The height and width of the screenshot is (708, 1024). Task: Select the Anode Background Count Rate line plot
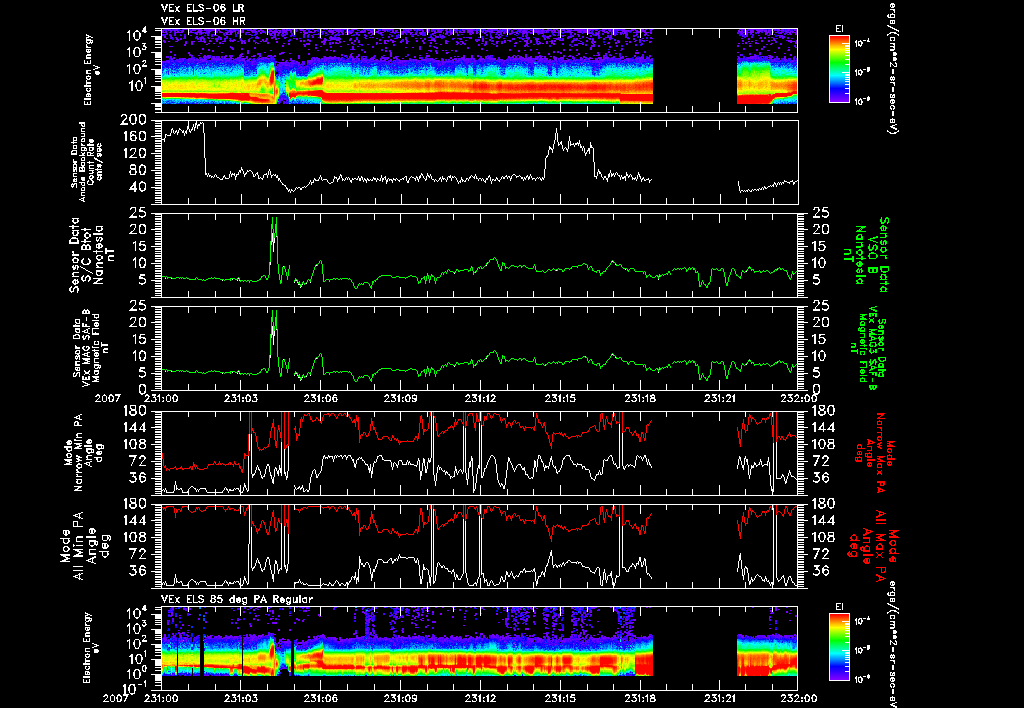pyautogui.click(x=479, y=162)
